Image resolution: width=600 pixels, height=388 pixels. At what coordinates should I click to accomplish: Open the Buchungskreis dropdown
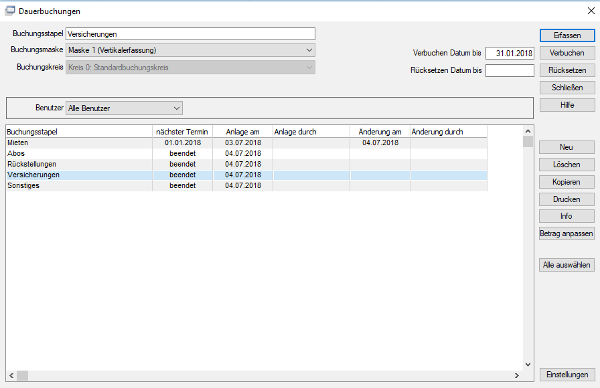click(191, 67)
